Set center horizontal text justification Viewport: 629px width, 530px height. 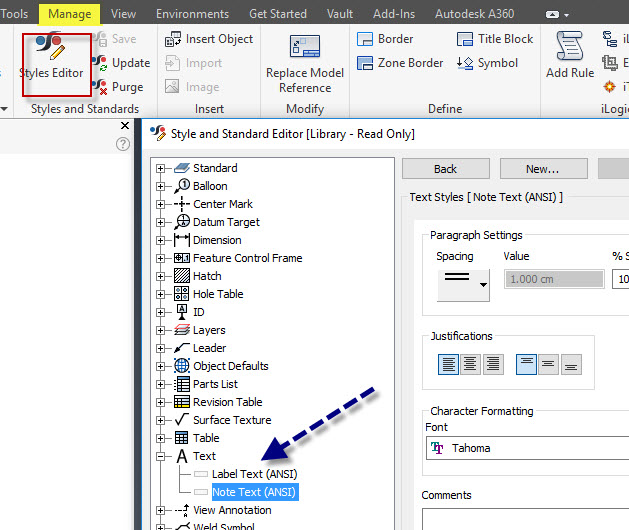[470, 365]
